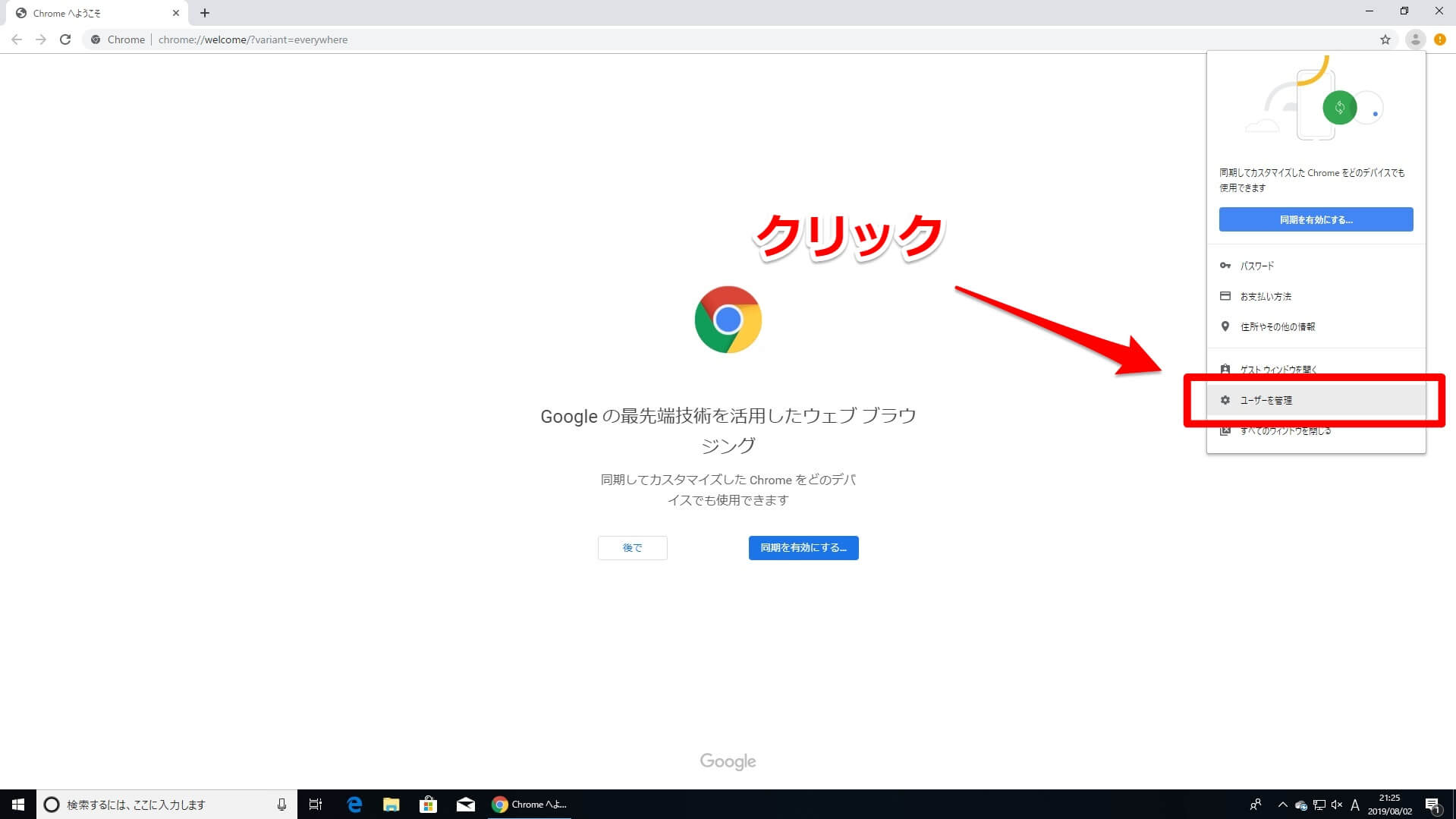The image size is (1456, 819).
Task: Open Mail app from taskbar
Action: point(465,805)
